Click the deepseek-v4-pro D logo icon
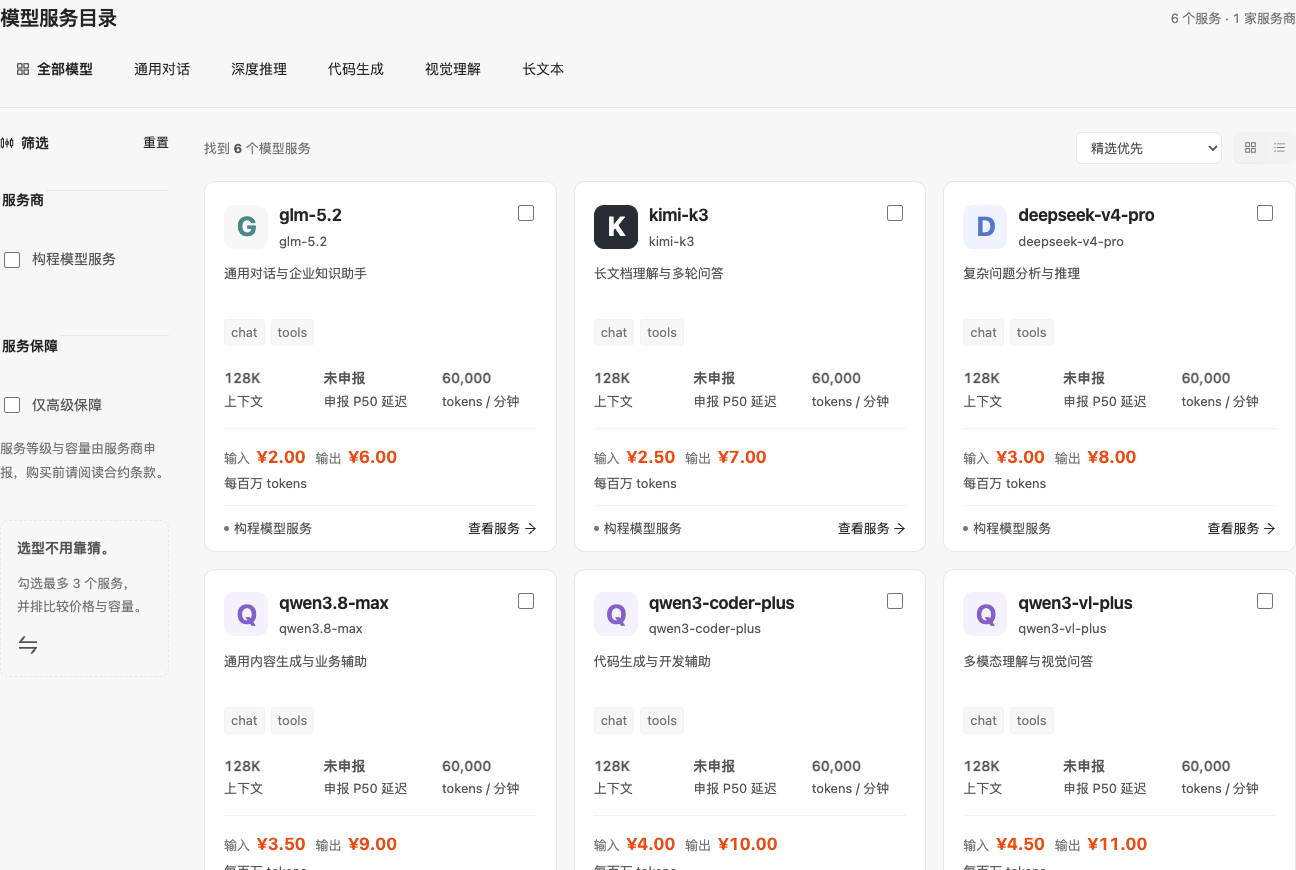This screenshot has width=1296, height=870. (x=985, y=227)
